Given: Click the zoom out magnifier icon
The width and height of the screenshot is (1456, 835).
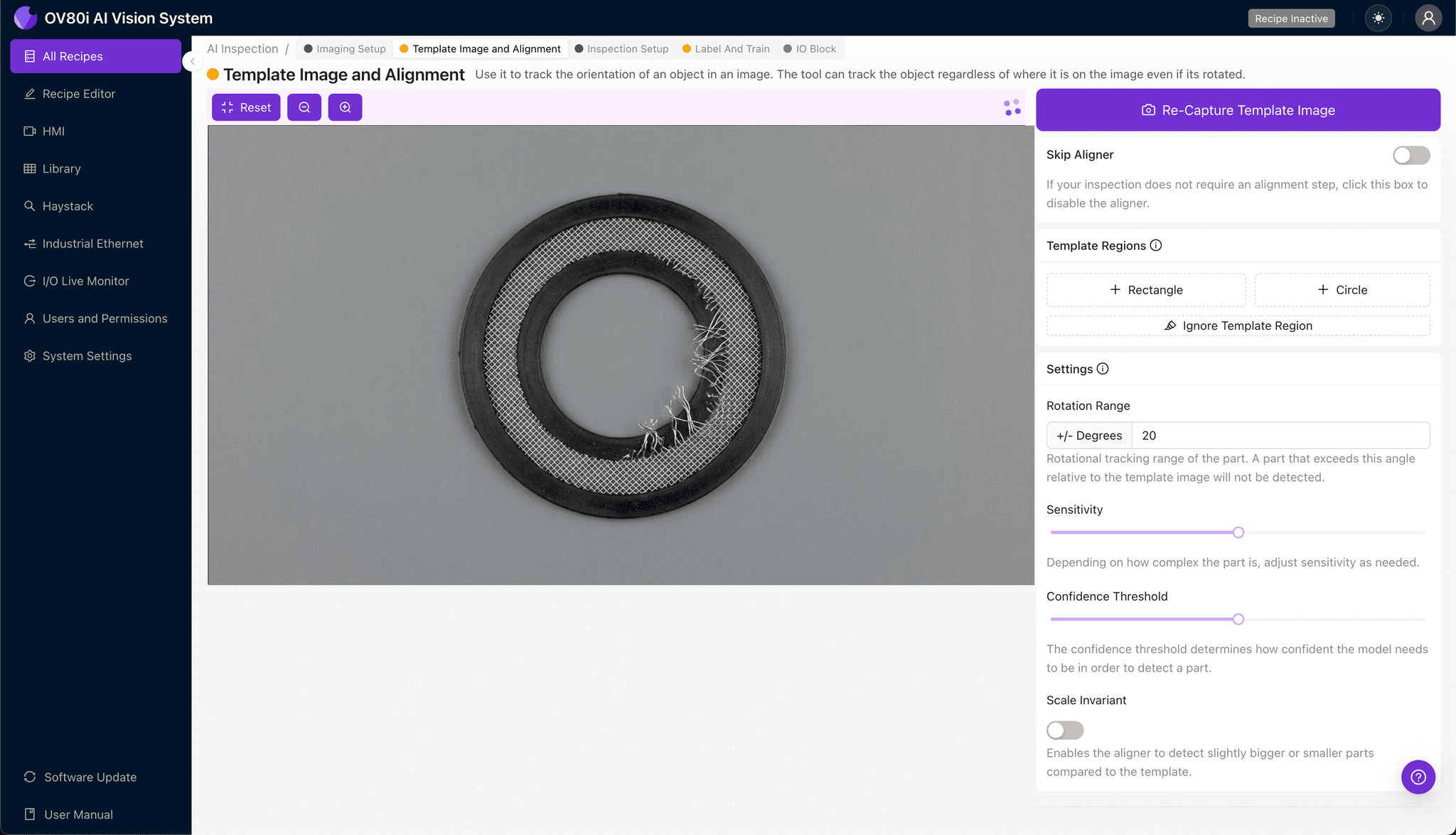Looking at the screenshot, I should [304, 107].
